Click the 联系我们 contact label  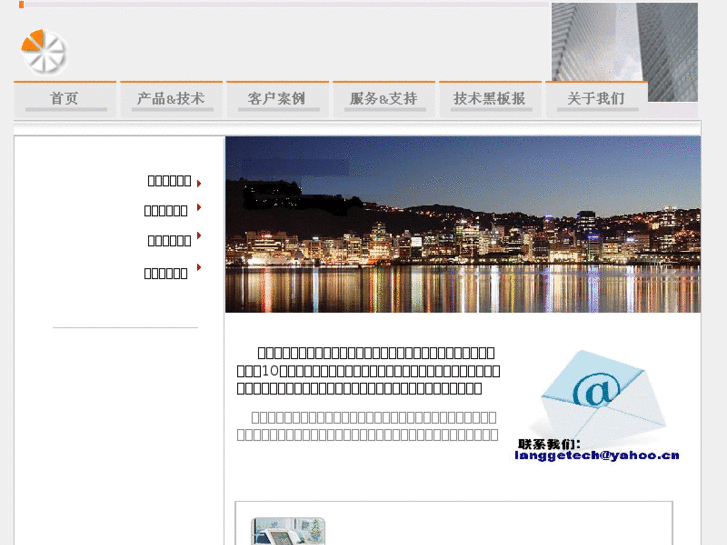(x=549, y=444)
